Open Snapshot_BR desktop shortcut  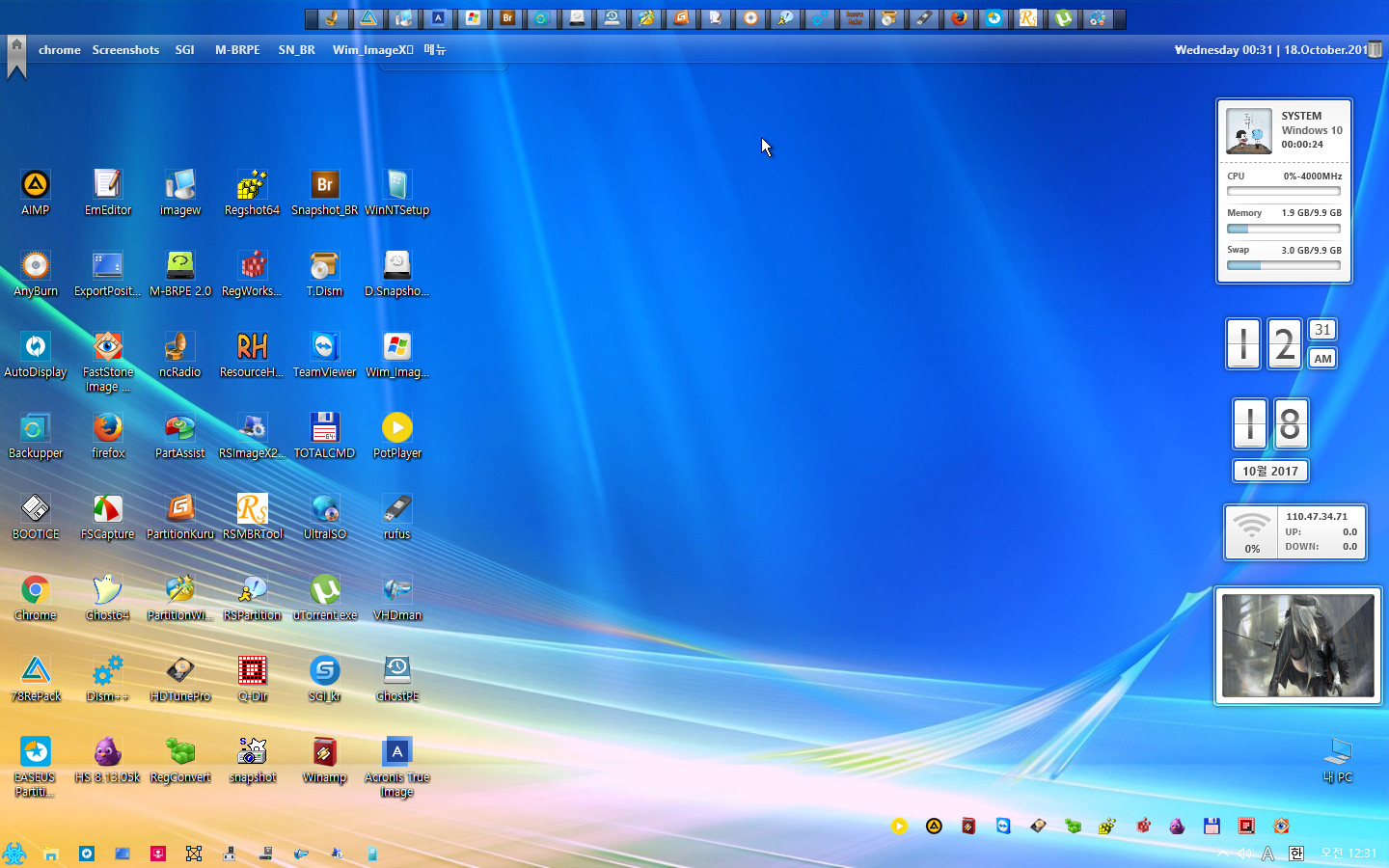tap(325, 192)
